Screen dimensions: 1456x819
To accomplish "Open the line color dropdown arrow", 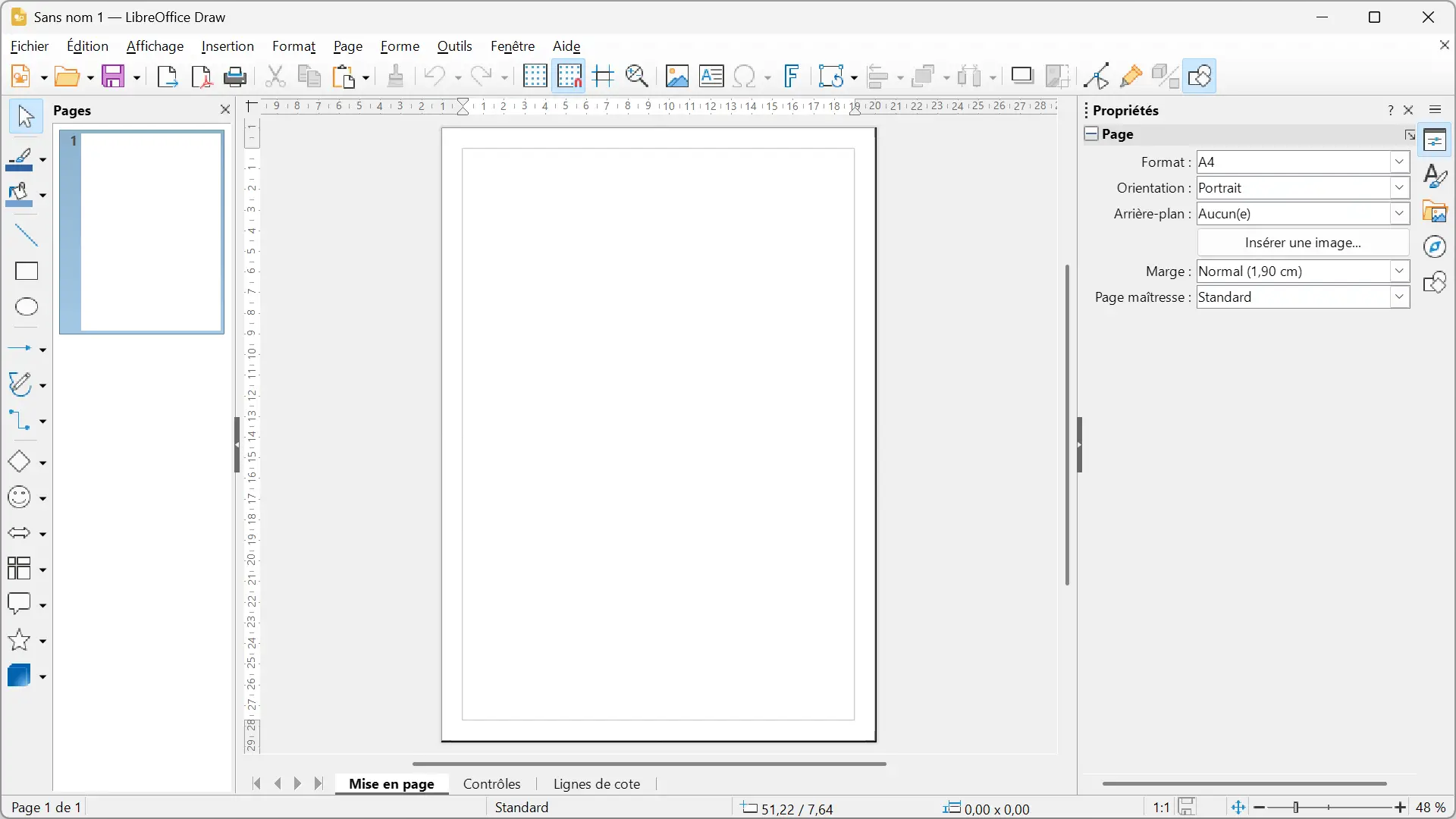I will pyautogui.click(x=42, y=160).
